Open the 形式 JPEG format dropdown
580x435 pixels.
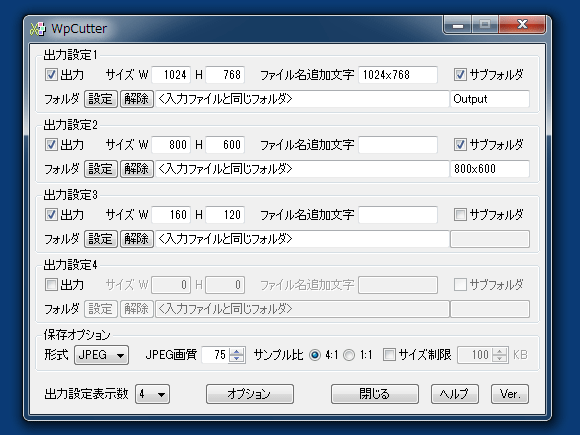coord(101,355)
